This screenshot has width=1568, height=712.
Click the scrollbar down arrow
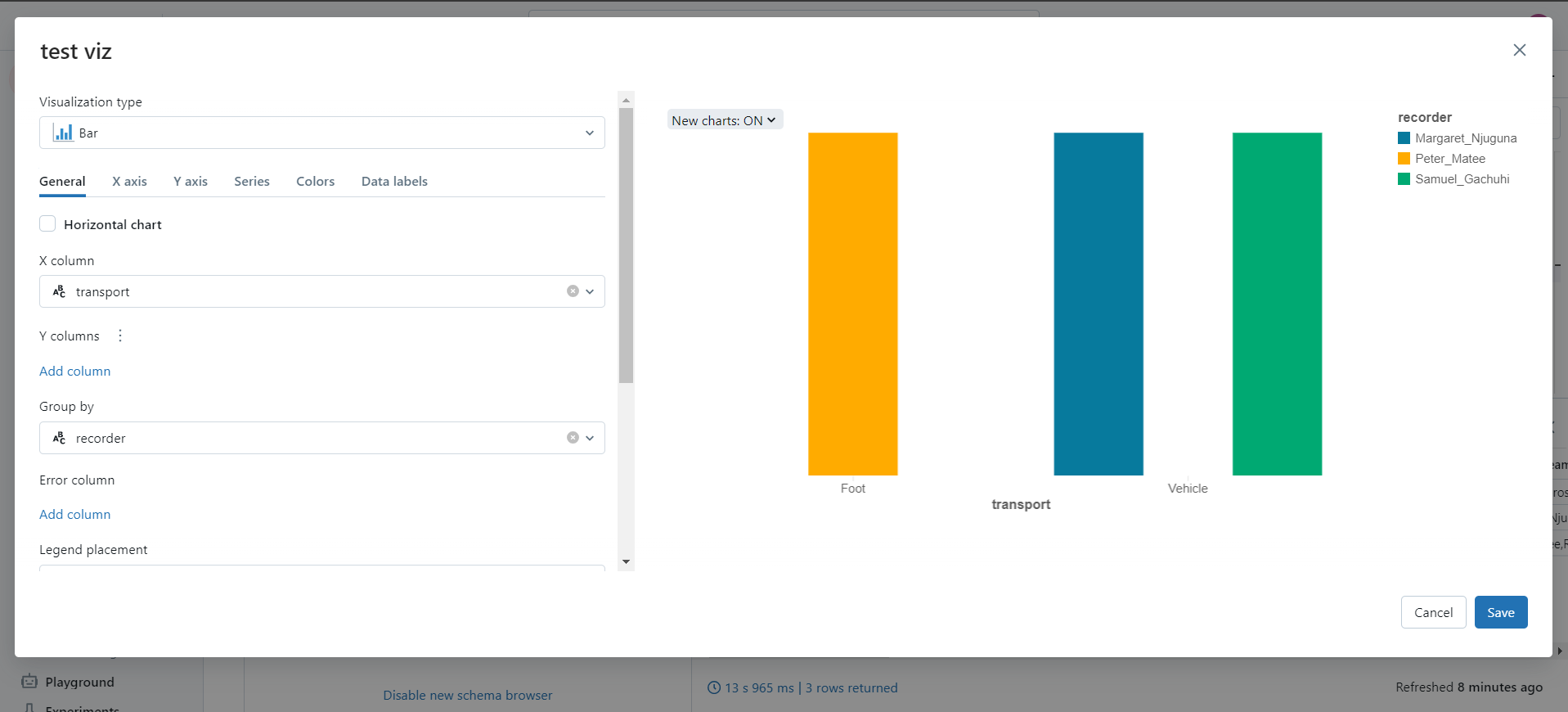point(627,562)
